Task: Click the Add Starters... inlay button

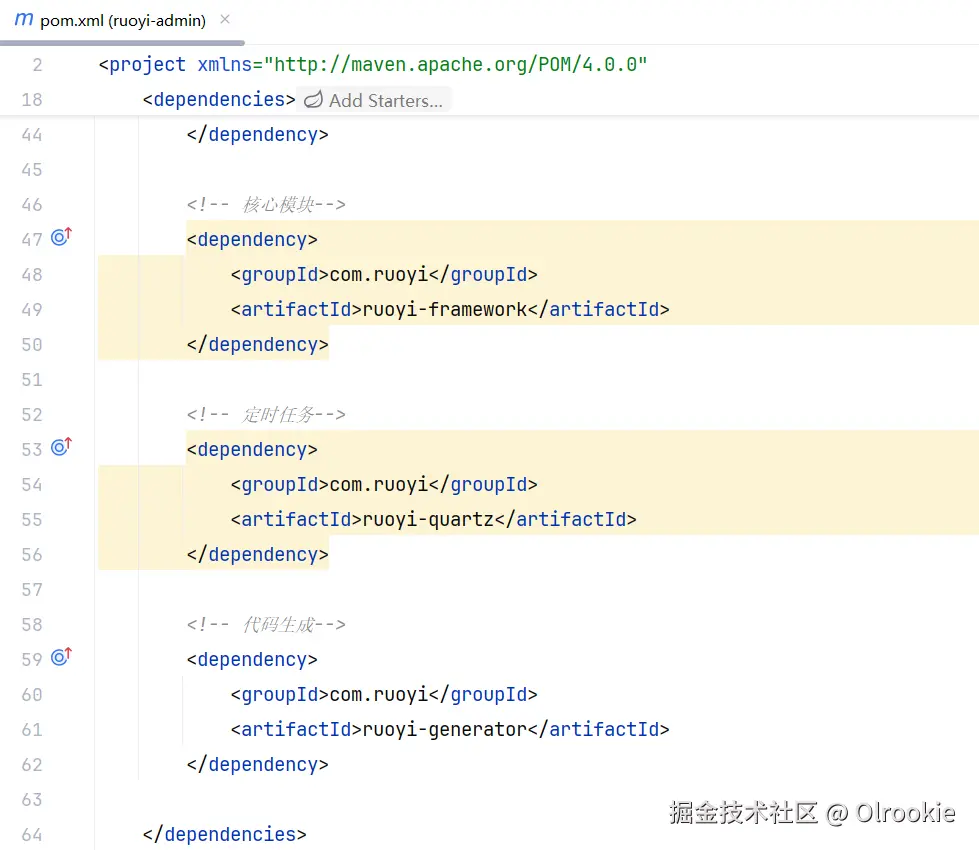Action: [x=385, y=100]
